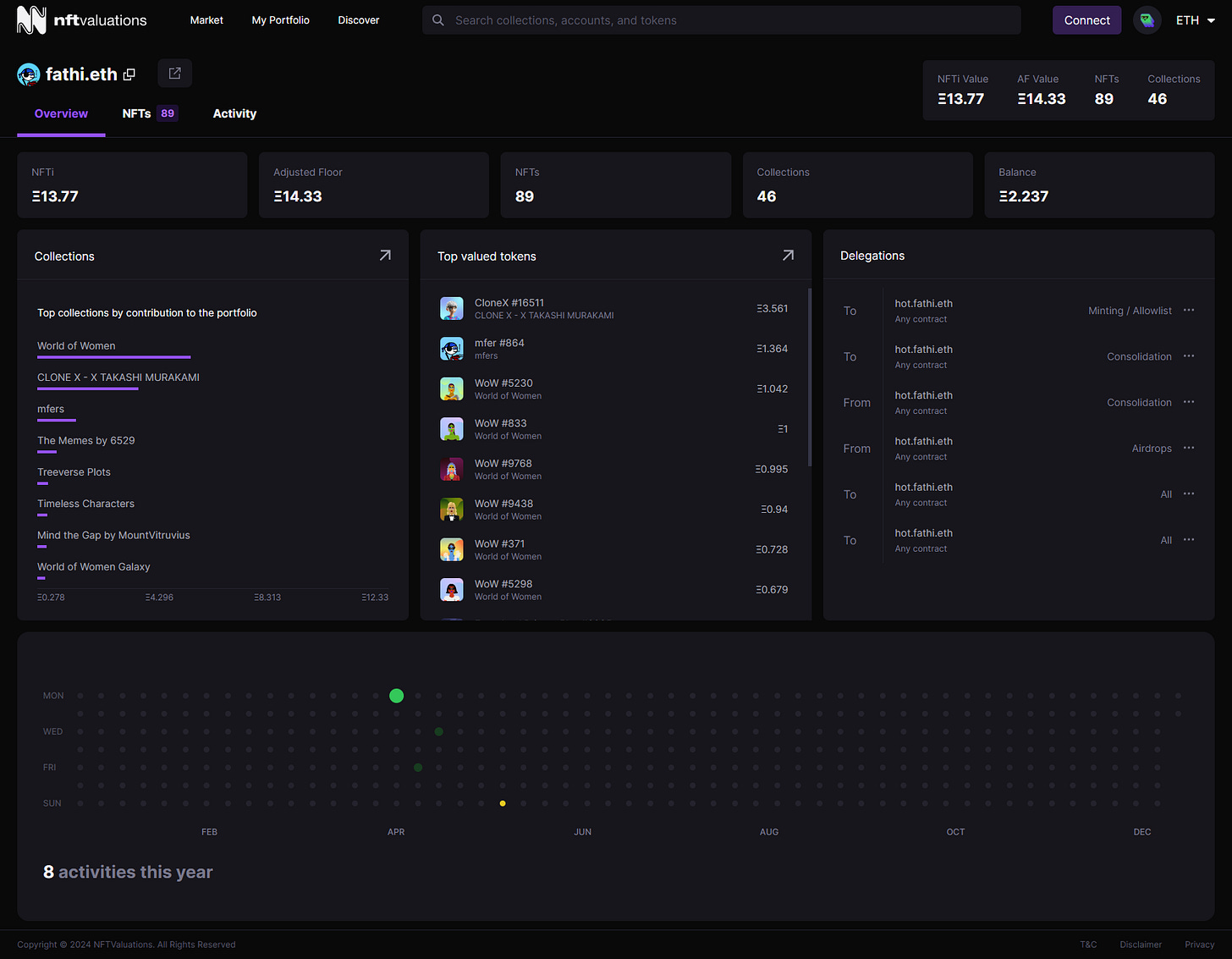
Task: Open wallet avatar icon in header
Action: pos(1147,20)
